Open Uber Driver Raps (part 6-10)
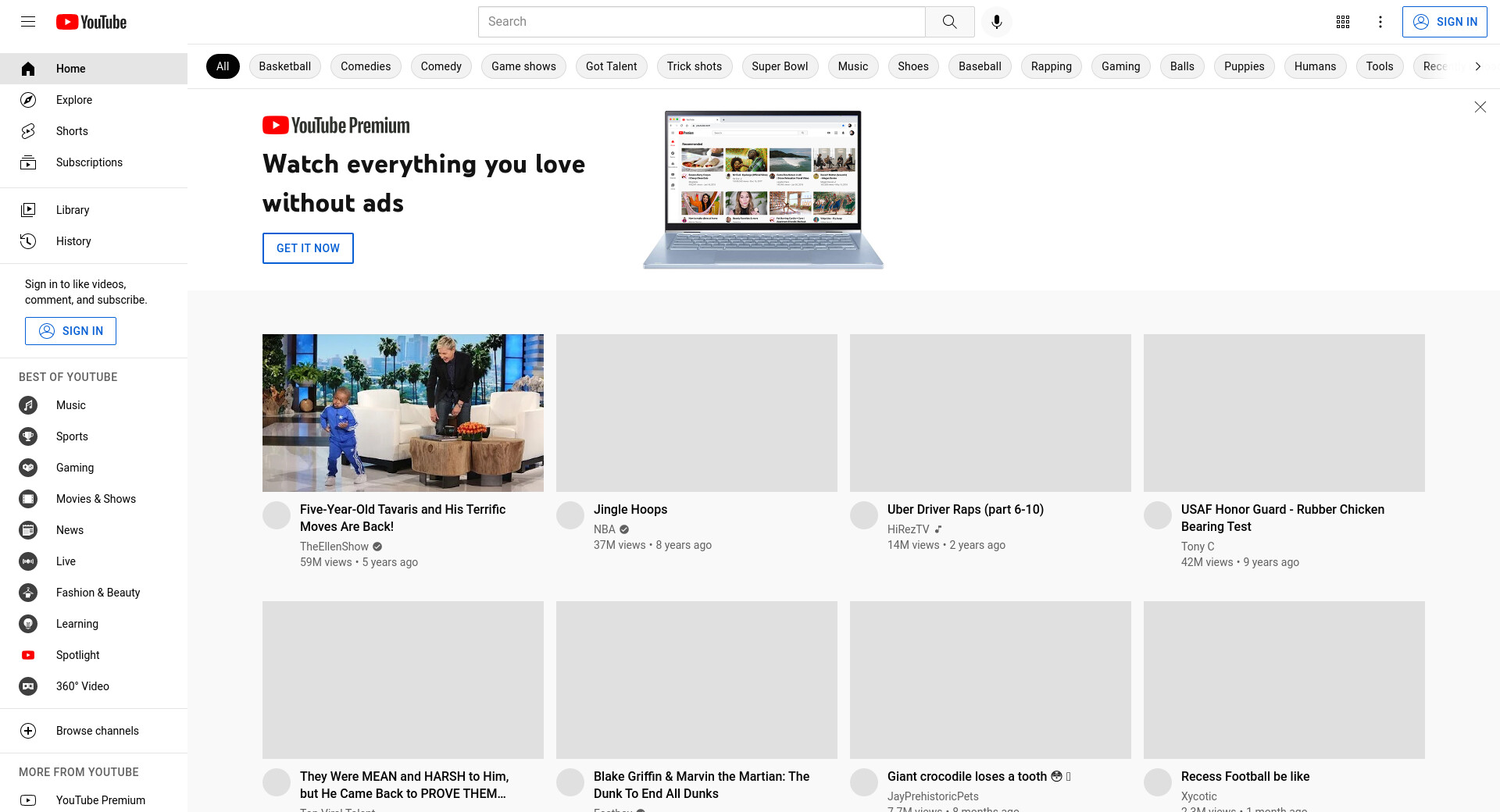The image size is (1500, 812). pyautogui.click(x=966, y=509)
